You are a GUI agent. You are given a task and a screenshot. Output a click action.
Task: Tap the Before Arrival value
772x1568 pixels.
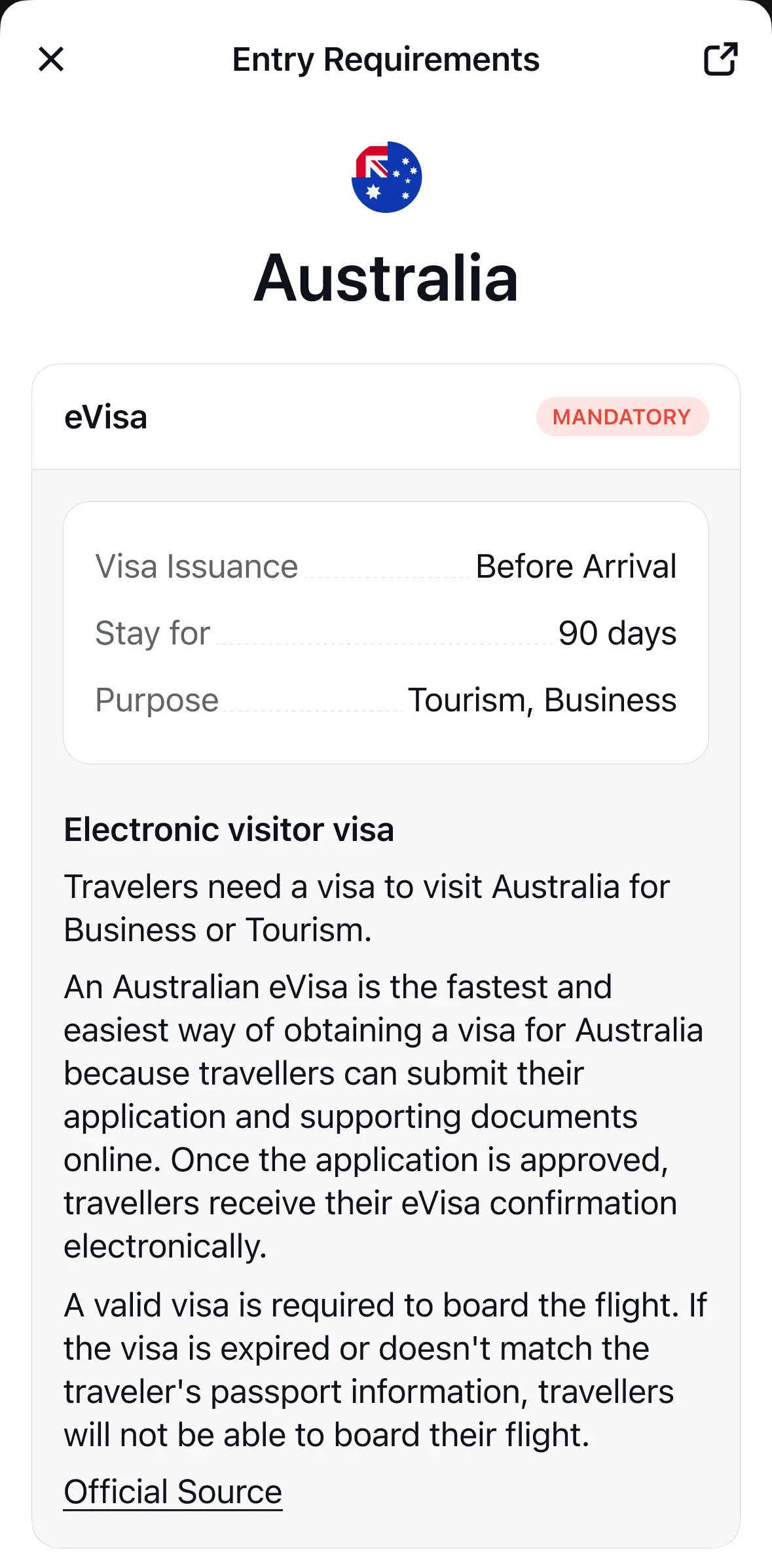coord(576,567)
